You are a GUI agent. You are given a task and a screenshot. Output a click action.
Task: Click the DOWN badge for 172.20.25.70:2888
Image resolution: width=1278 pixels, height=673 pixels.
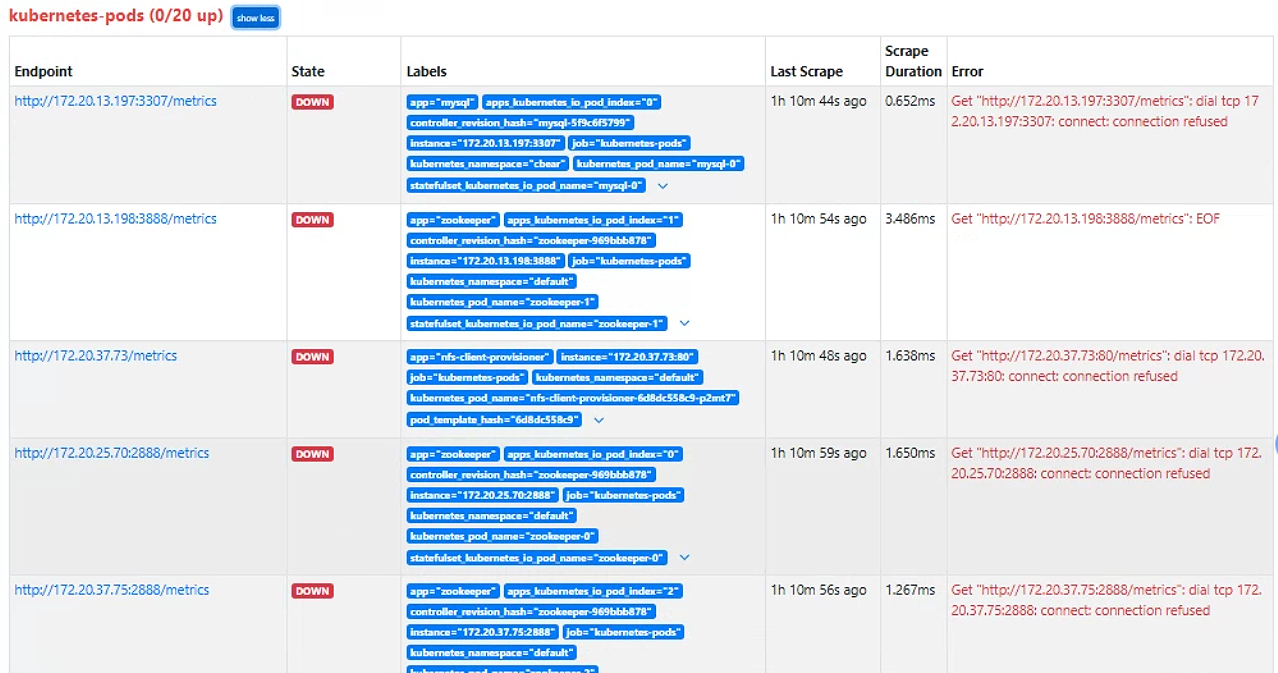312,454
